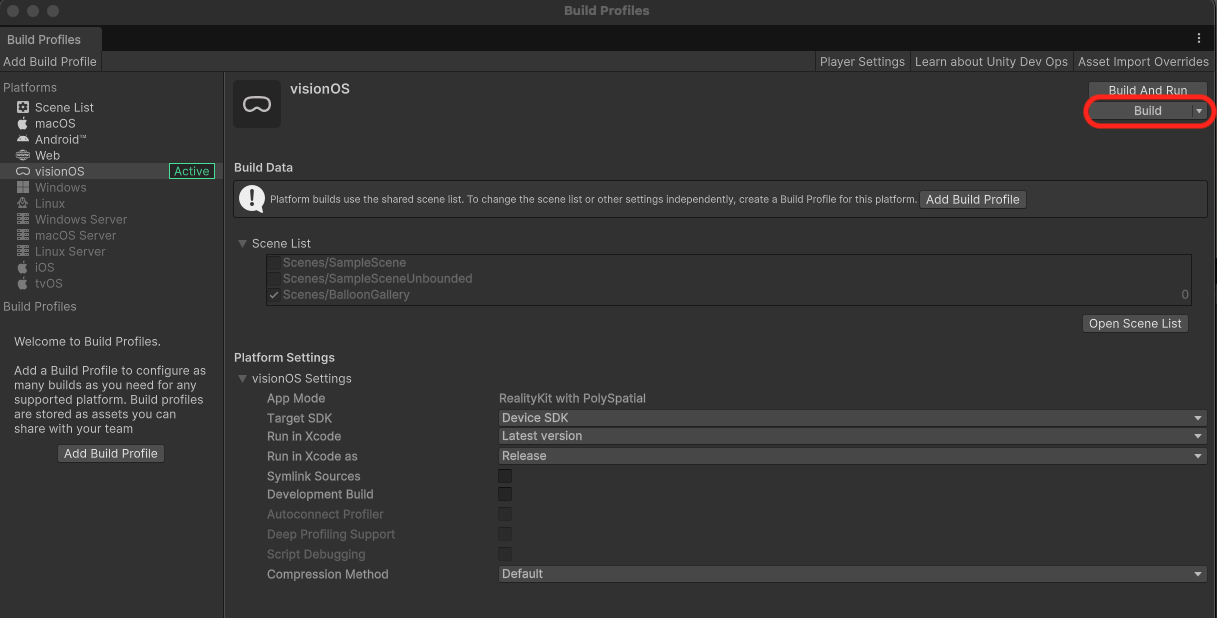Open the Target SDK dropdown

coord(850,417)
